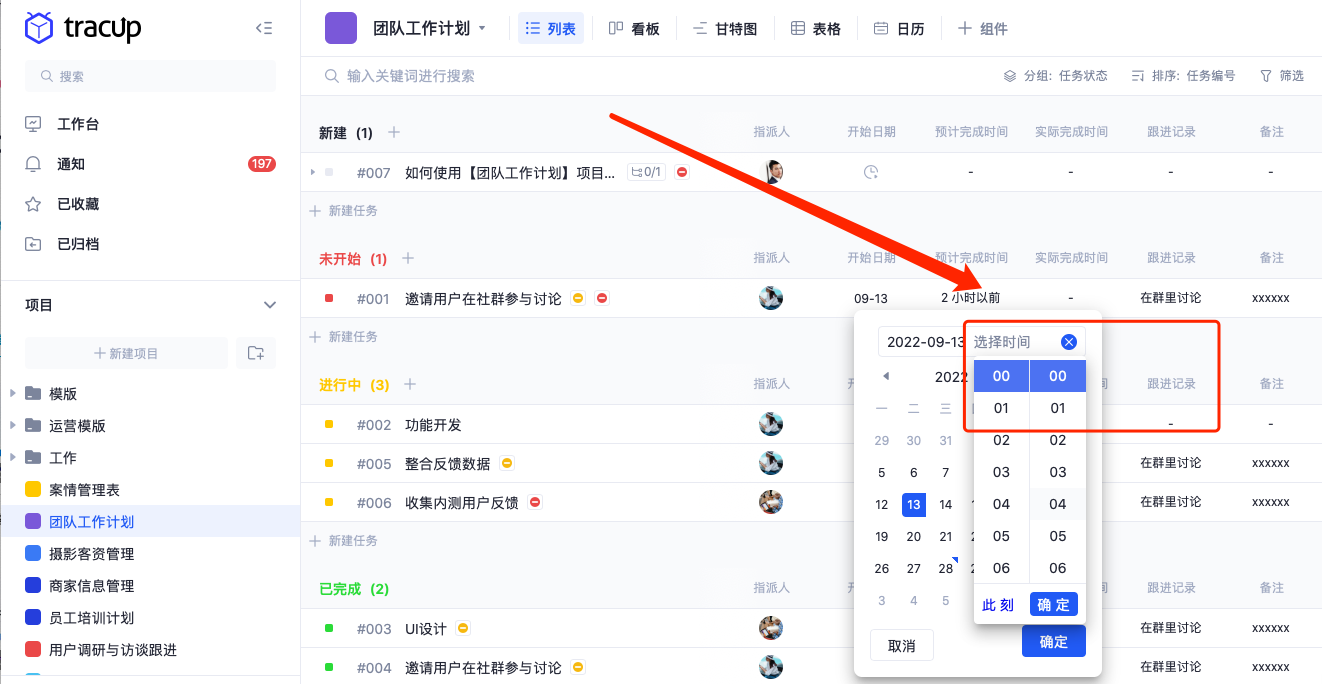Click the status square of task #001
The height and width of the screenshot is (684, 1322).
(329, 298)
